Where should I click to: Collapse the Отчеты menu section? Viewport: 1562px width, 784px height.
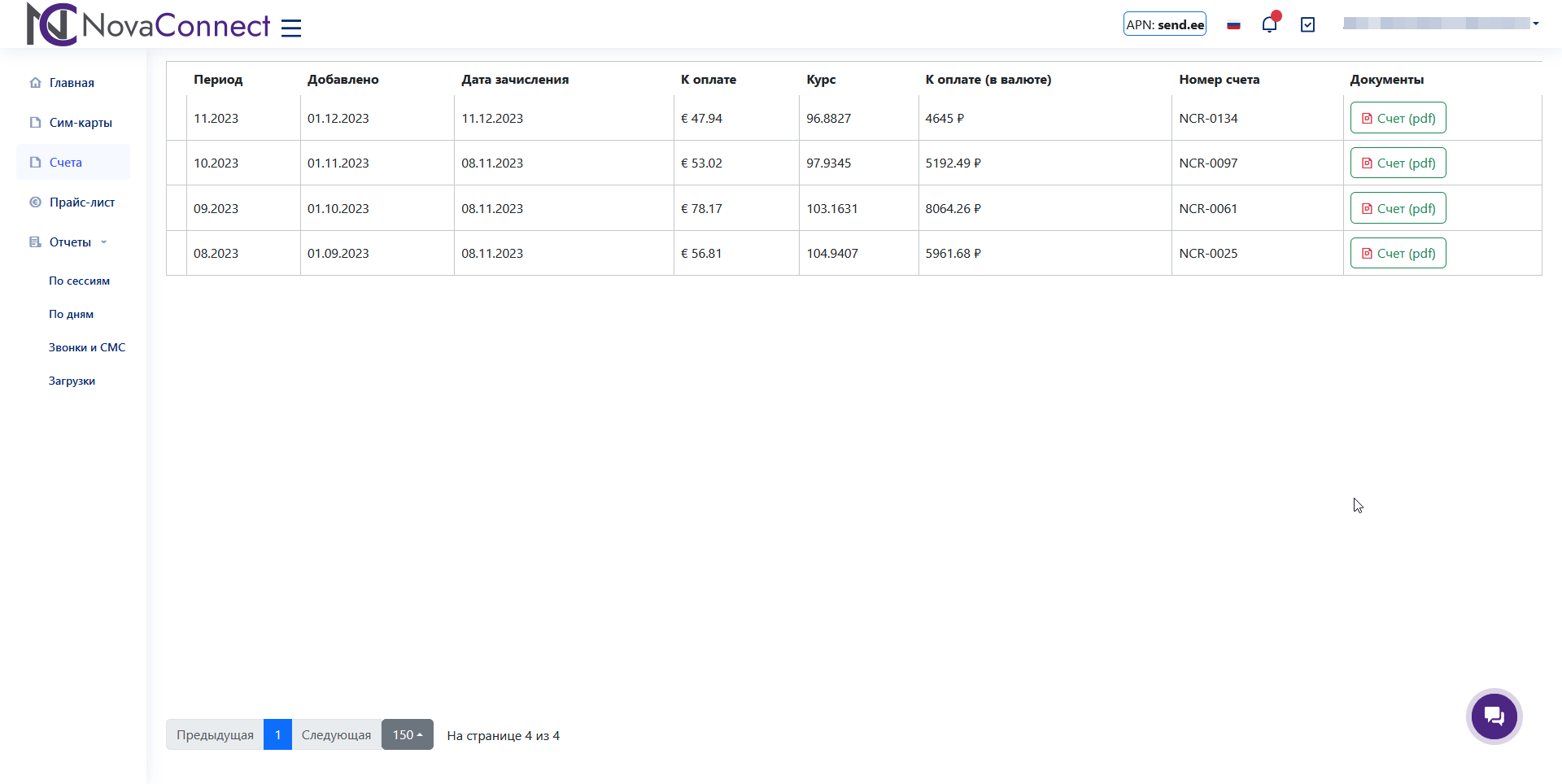click(x=70, y=242)
